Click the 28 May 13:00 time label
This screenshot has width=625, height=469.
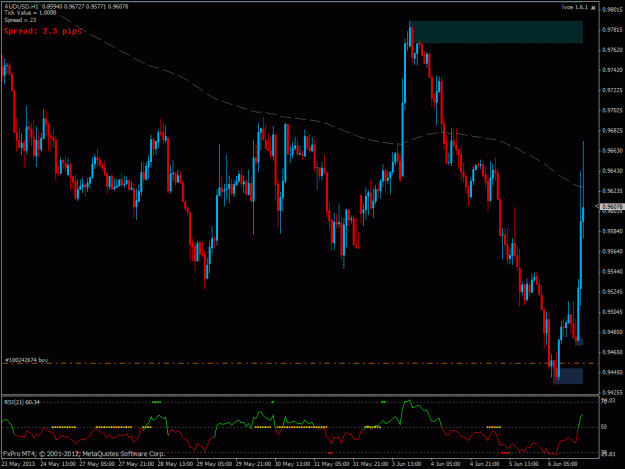[x=175, y=464]
